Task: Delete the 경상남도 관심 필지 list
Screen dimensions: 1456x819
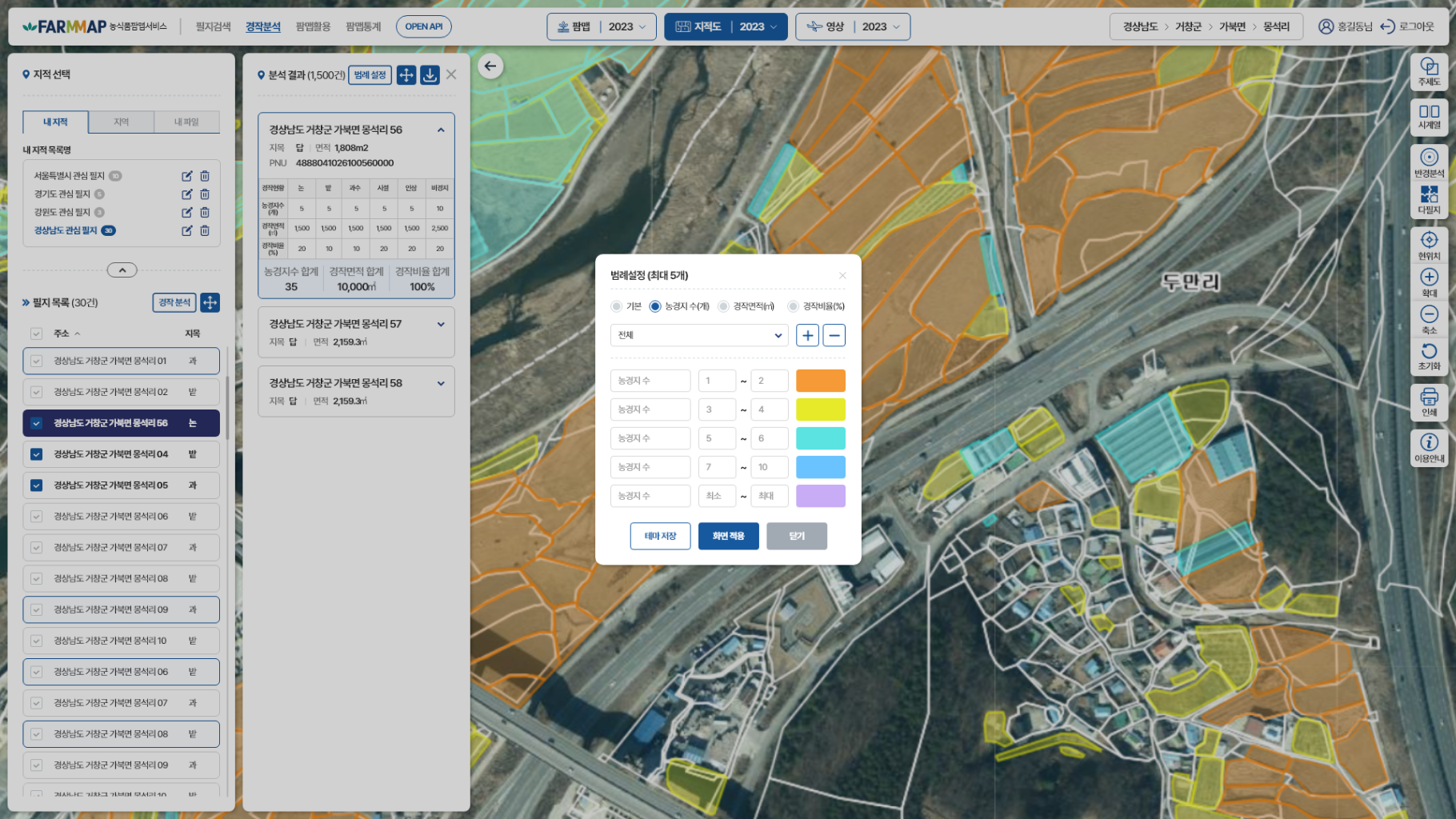Action: (205, 230)
